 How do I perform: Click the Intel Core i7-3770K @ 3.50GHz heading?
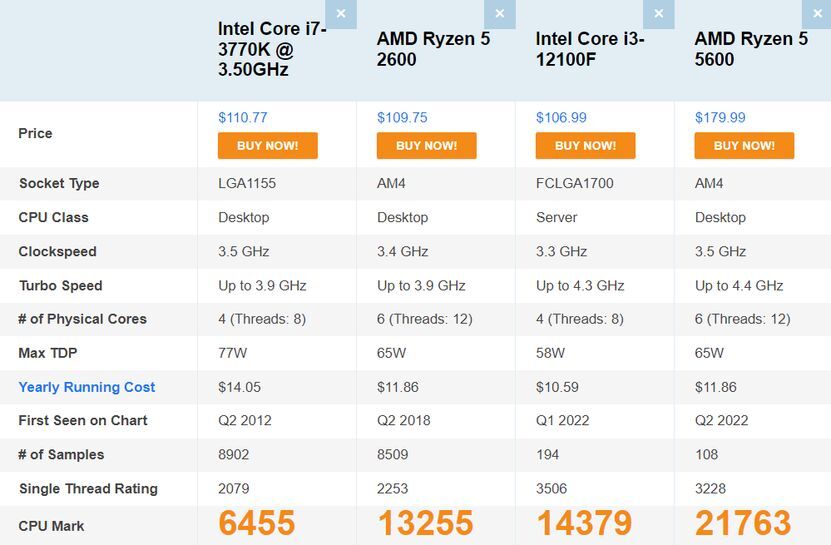[272, 49]
